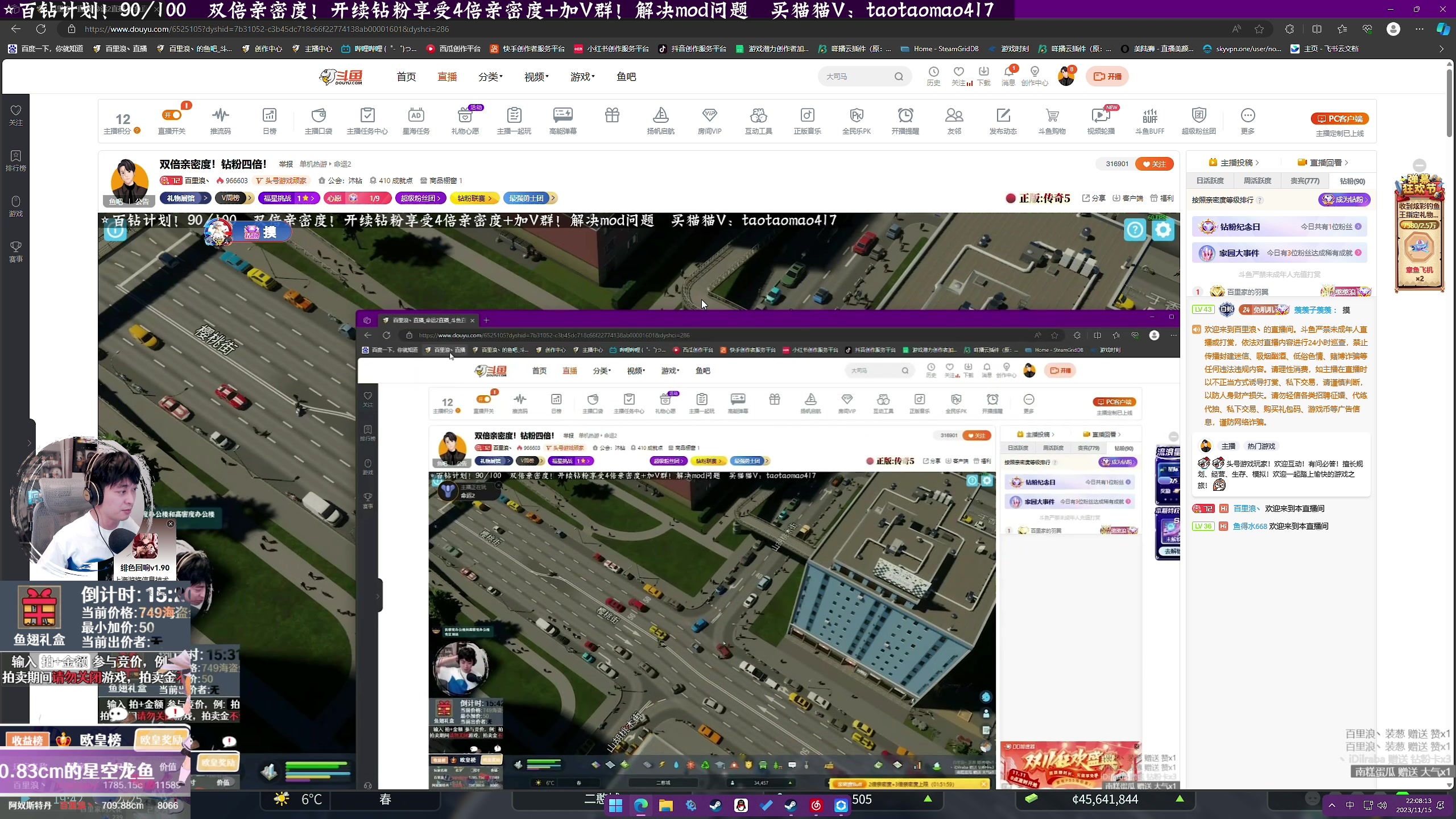
Task: Open File Explorer from the taskbar
Action: pyautogui.click(x=665, y=805)
